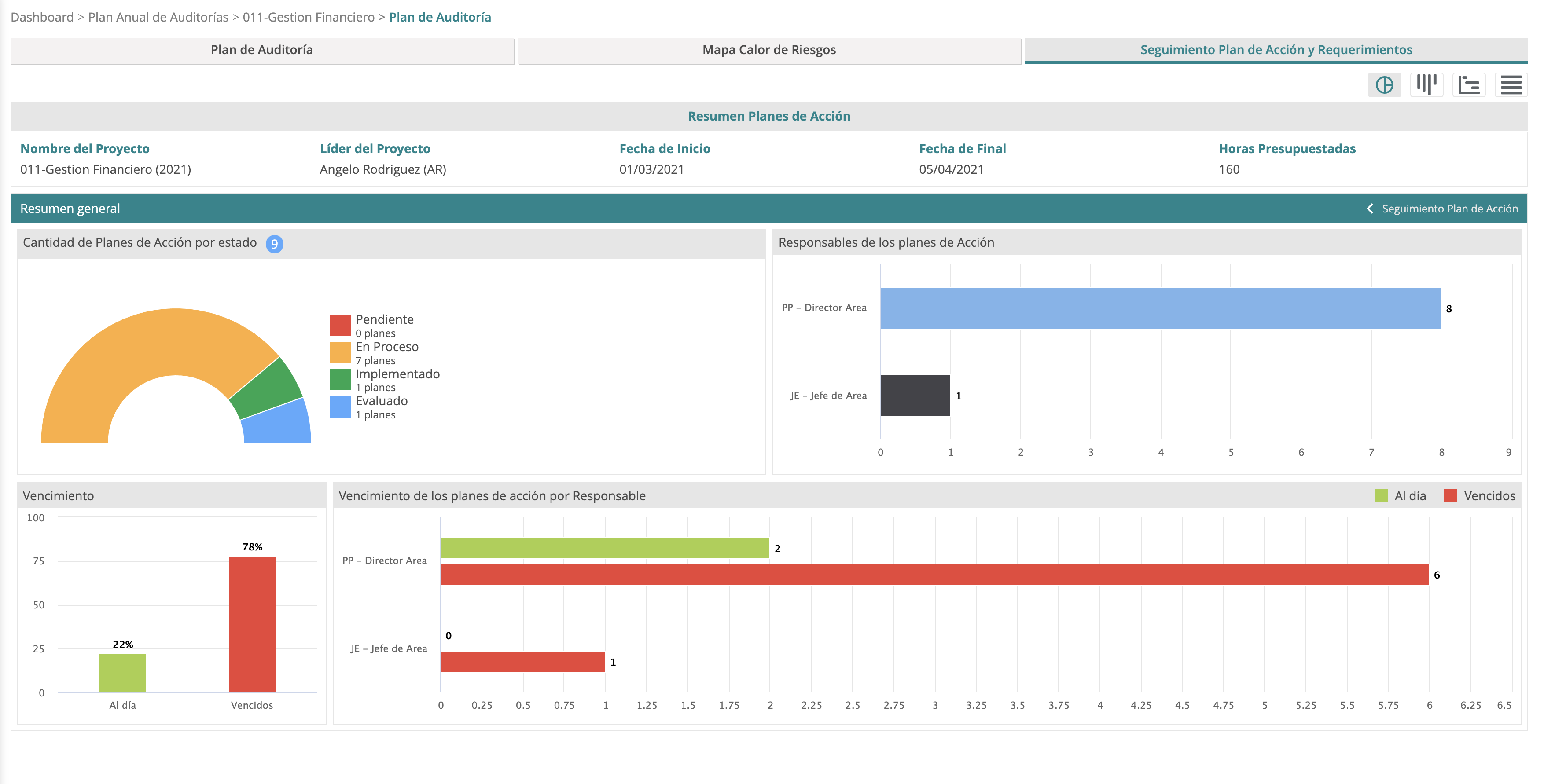Switch to the Plan de Auditoría tab
Image resolution: width=1544 pixels, height=784 pixels.
pos(261,50)
